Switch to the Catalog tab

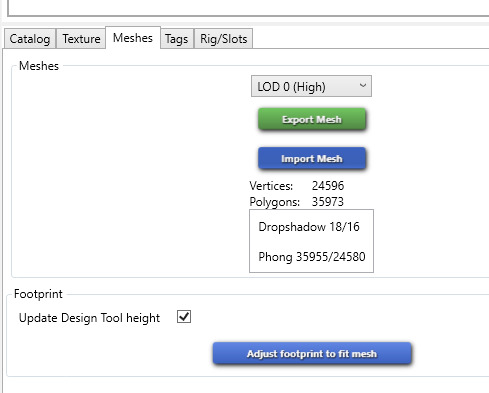30,39
